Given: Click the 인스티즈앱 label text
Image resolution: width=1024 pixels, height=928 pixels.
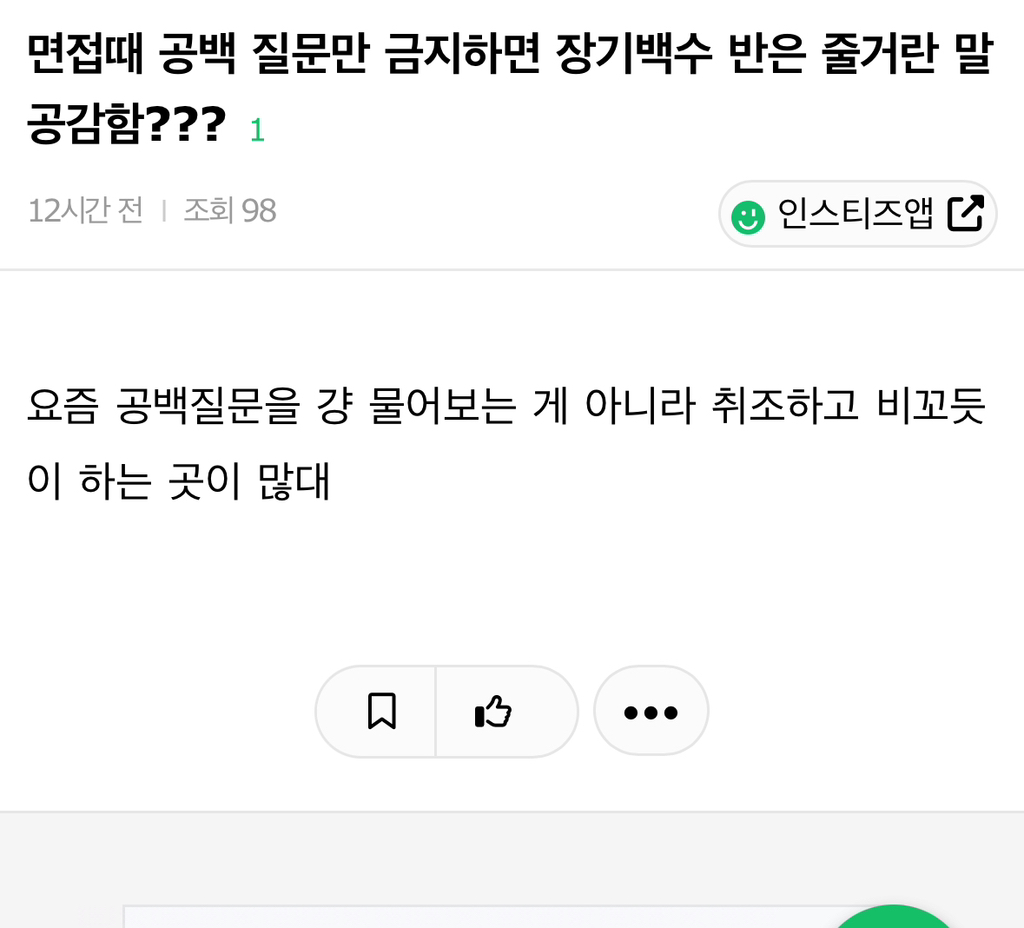Looking at the screenshot, I should tap(855, 214).
